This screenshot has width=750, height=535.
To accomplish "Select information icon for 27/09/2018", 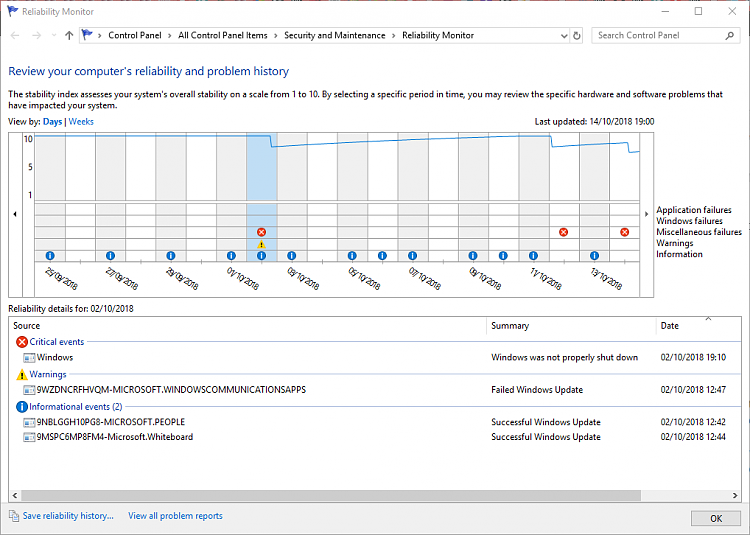I will click(110, 256).
